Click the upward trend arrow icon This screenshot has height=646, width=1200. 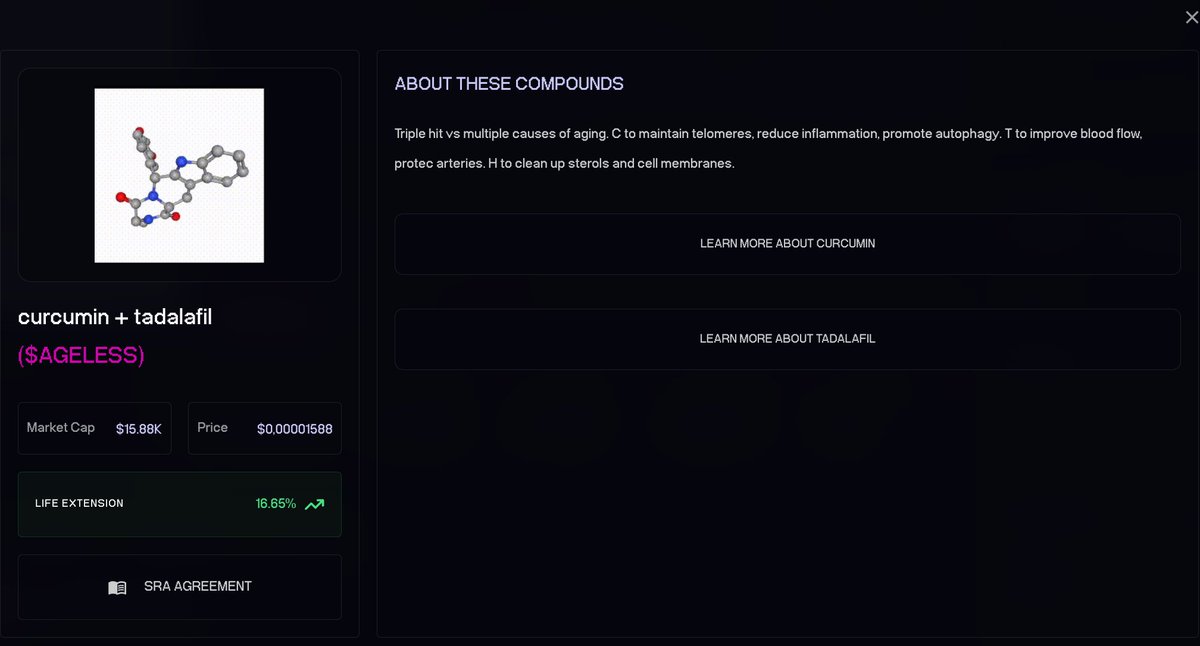[x=314, y=504]
